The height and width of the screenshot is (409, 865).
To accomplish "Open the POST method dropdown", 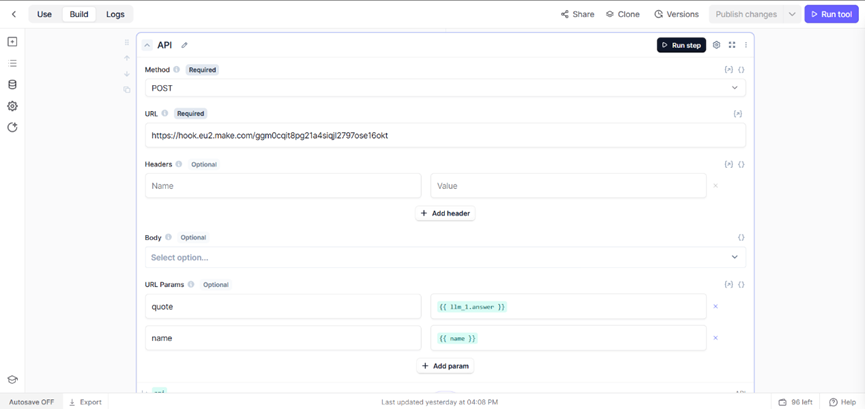I will click(445, 88).
